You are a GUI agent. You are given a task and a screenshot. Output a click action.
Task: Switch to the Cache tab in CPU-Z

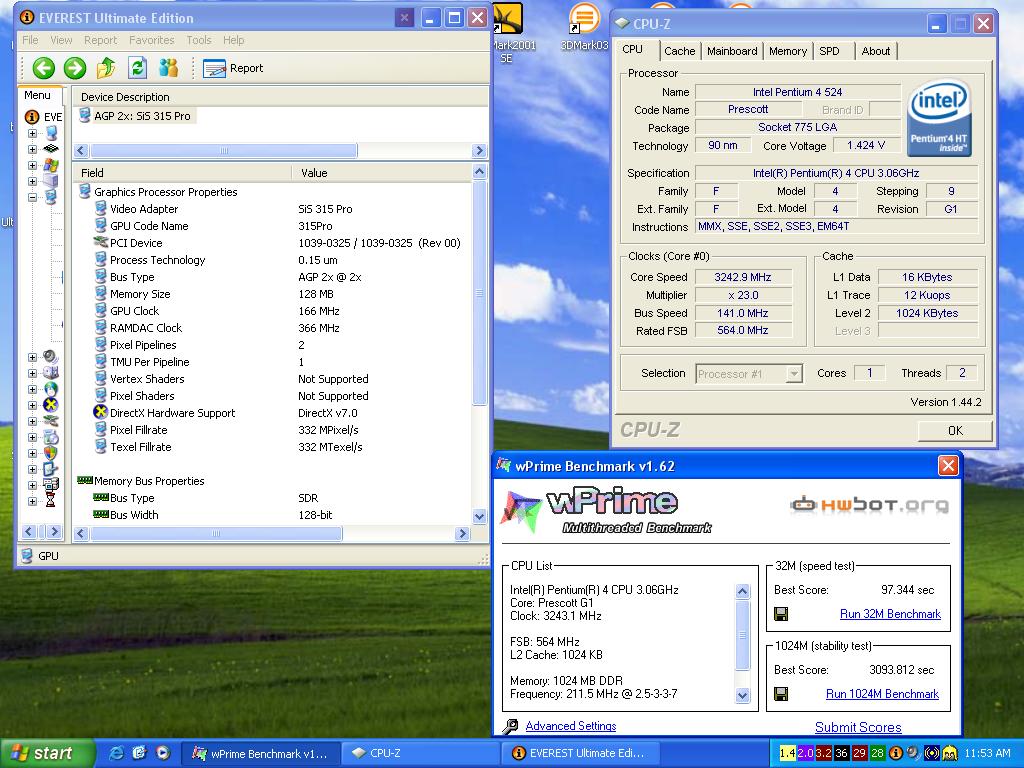click(x=679, y=51)
